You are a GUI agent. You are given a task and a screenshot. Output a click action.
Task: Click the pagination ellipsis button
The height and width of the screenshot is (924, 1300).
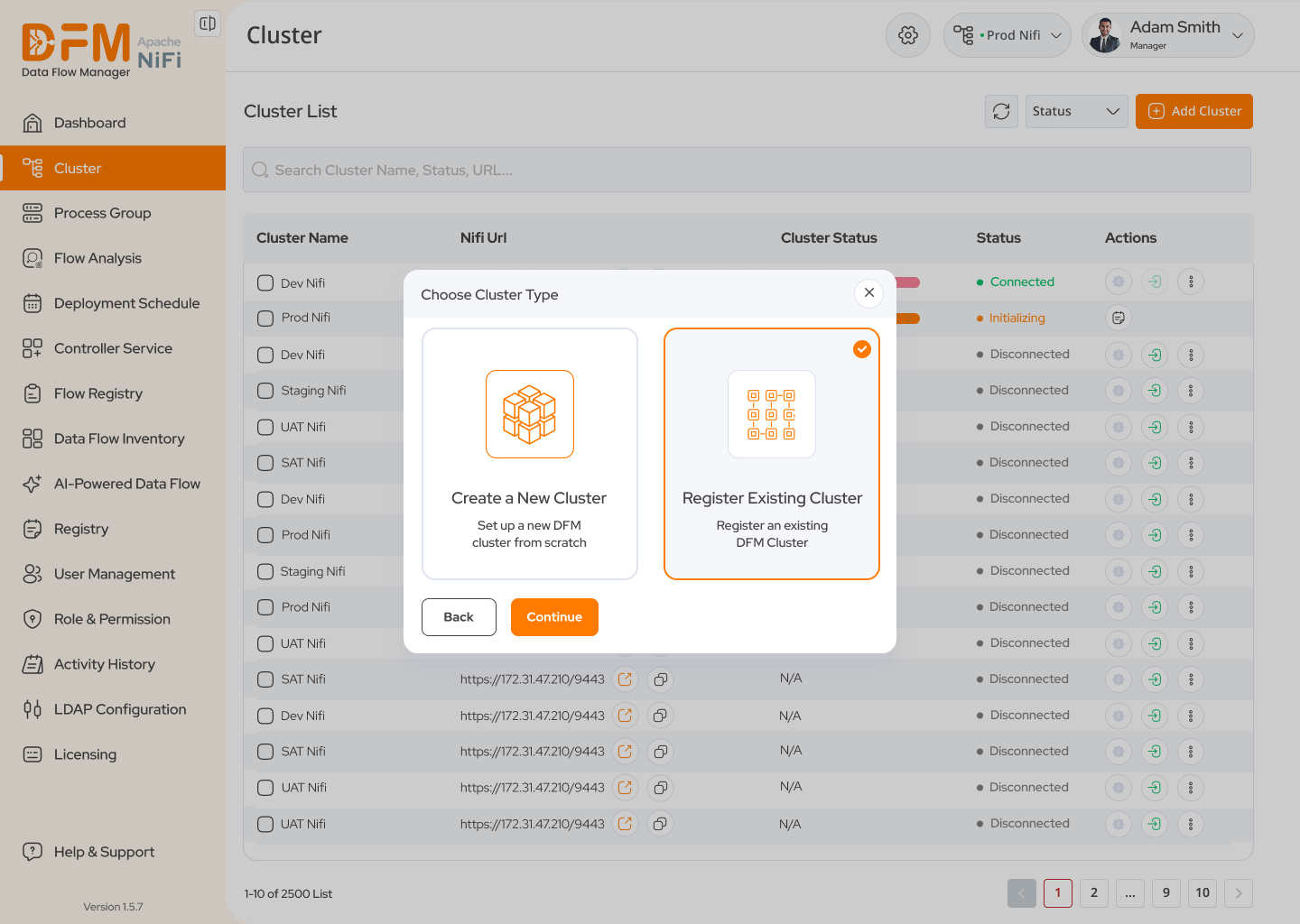pos(1130,893)
